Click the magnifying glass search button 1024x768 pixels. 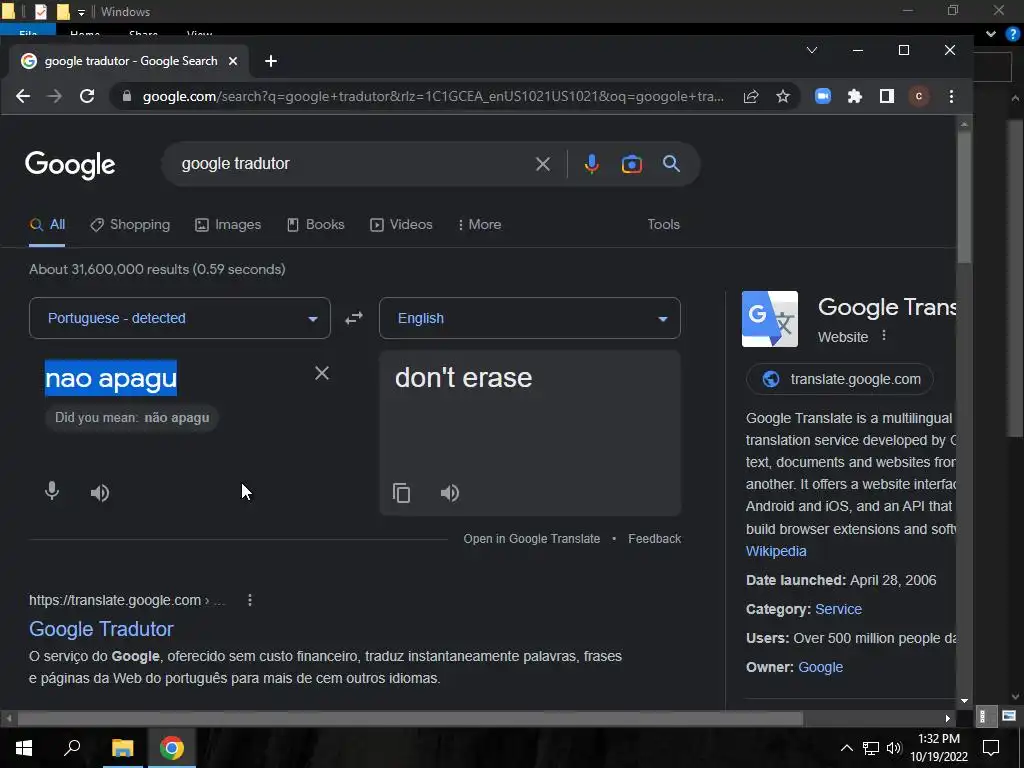pyautogui.click(x=671, y=164)
